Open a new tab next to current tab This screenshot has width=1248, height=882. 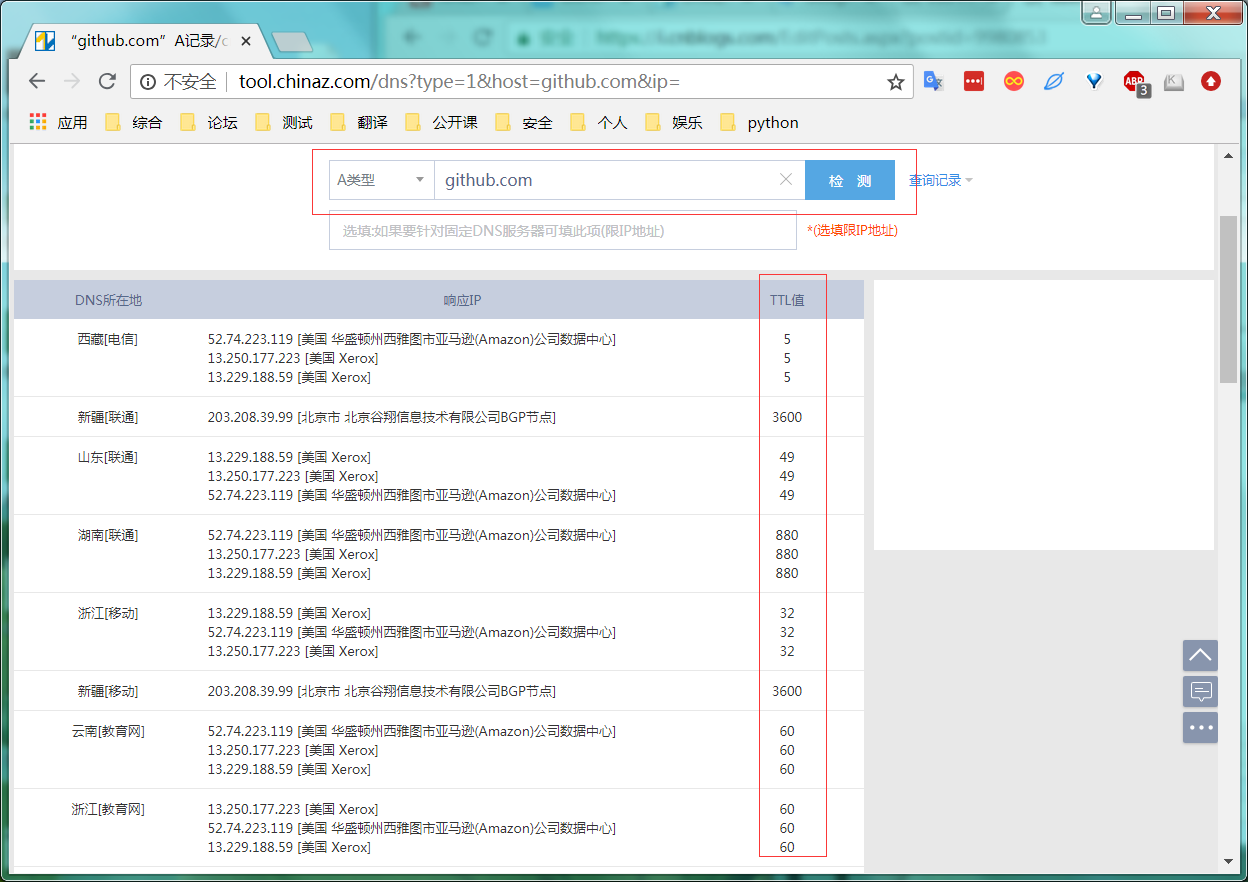pyautogui.click(x=291, y=42)
